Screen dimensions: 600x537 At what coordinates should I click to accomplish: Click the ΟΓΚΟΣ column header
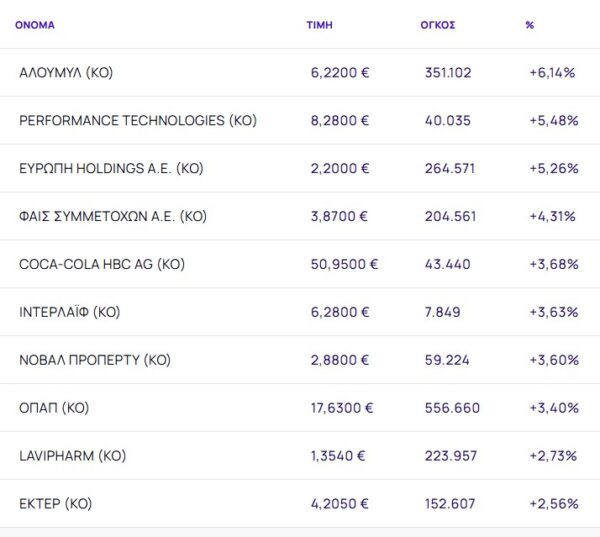point(437,24)
